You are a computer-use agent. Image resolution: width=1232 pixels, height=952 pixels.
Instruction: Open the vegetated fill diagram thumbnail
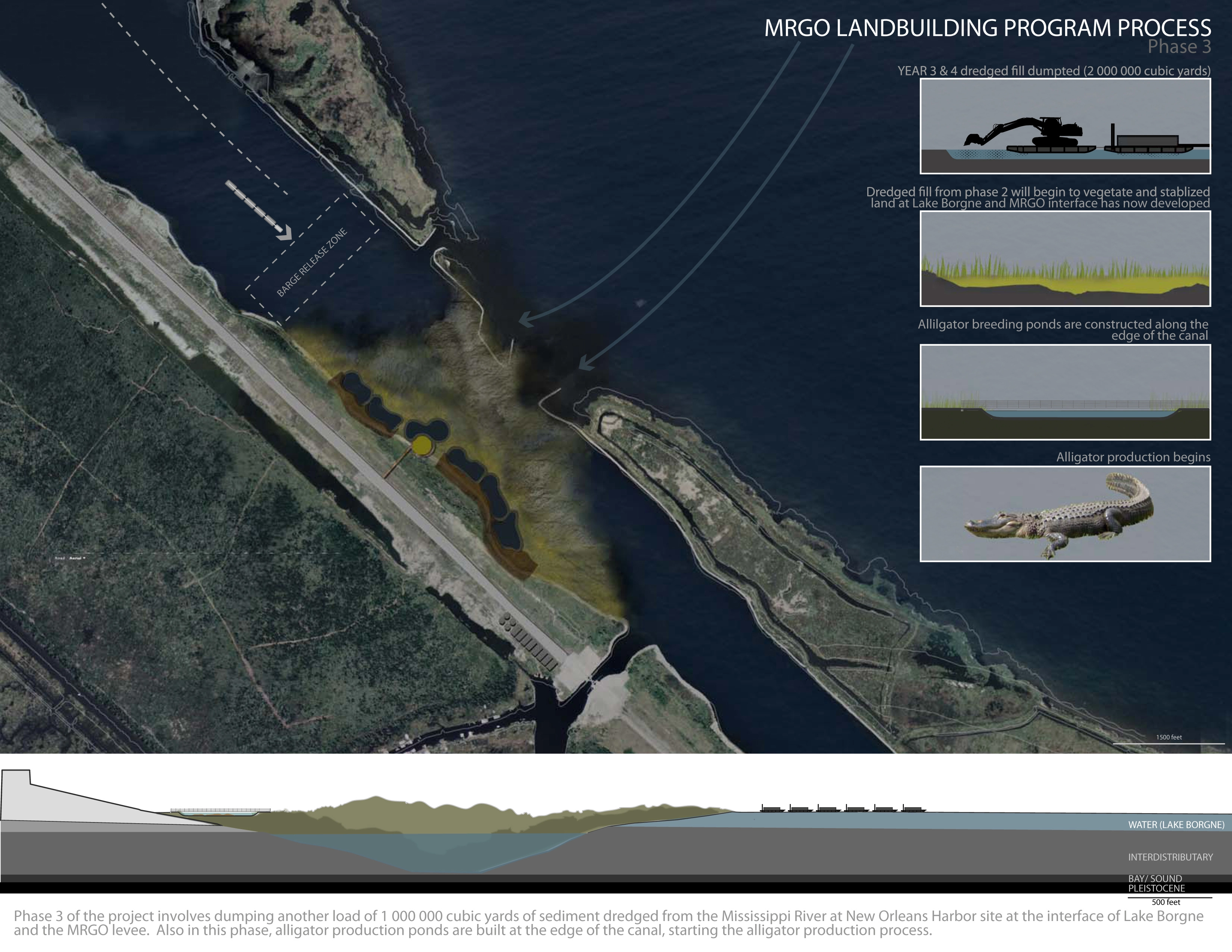1065,259
